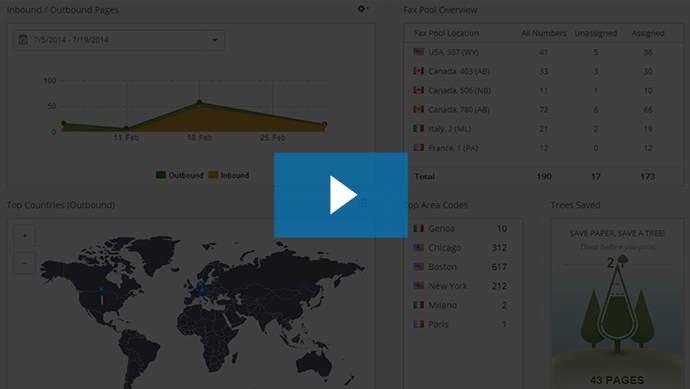This screenshot has height=389, width=690.
Task: Click the Fax Pool Overview heading
Action: (440, 10)
